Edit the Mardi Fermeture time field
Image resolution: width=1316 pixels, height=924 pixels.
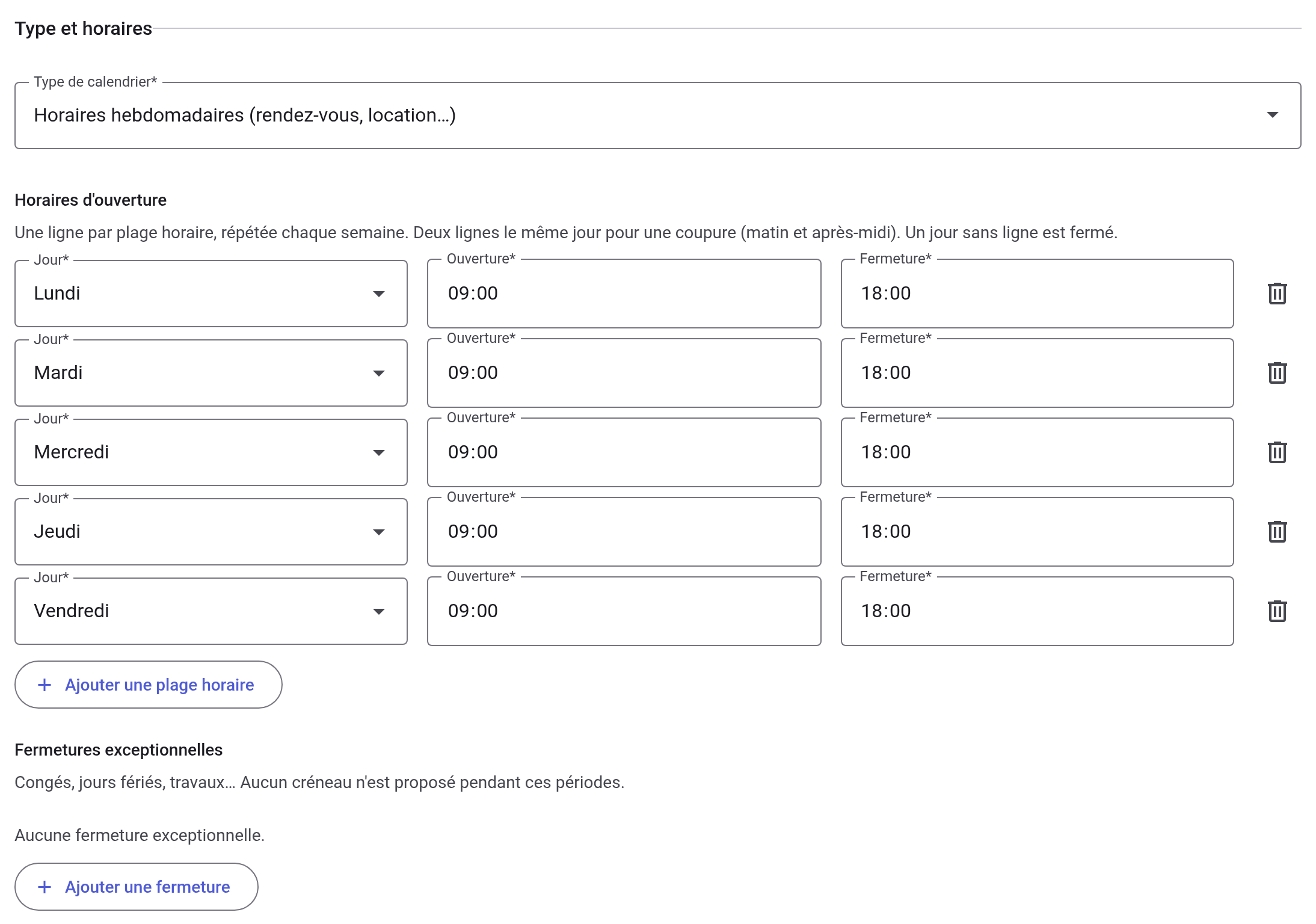pyautogui.click(x=1037, y=373)
